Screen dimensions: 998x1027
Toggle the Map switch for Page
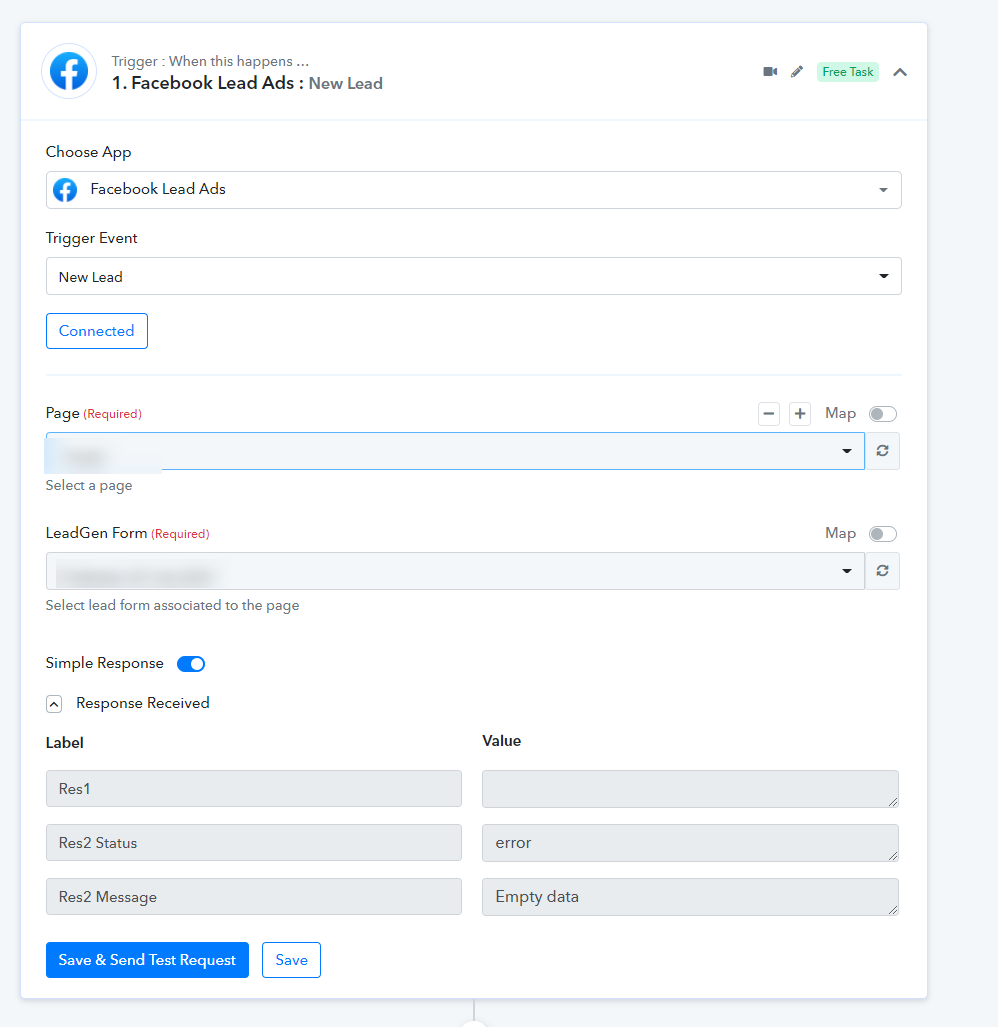[882, 414]
